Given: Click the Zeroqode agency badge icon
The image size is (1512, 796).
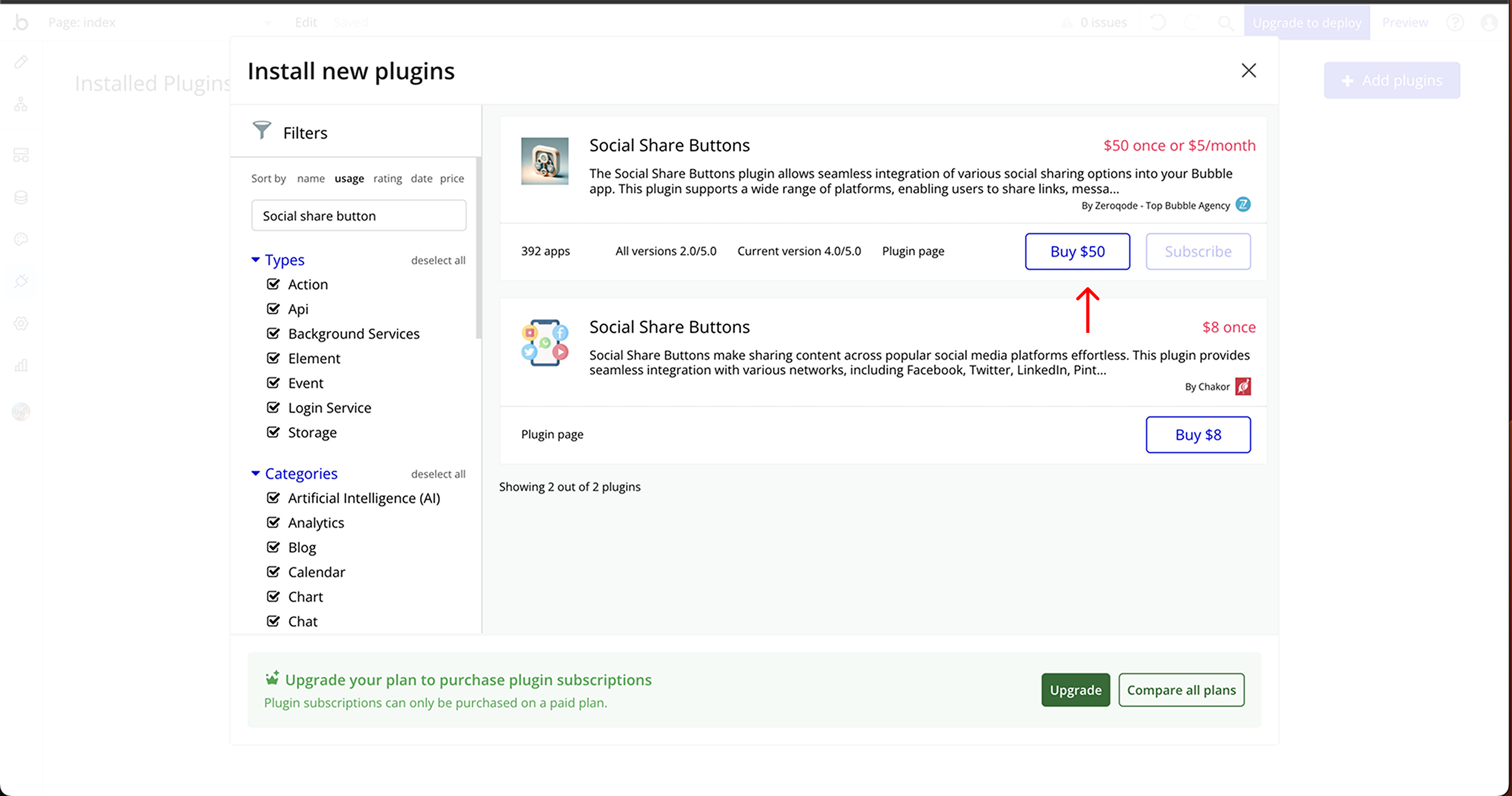Looking at the screenshot, I should point(1242,204).
